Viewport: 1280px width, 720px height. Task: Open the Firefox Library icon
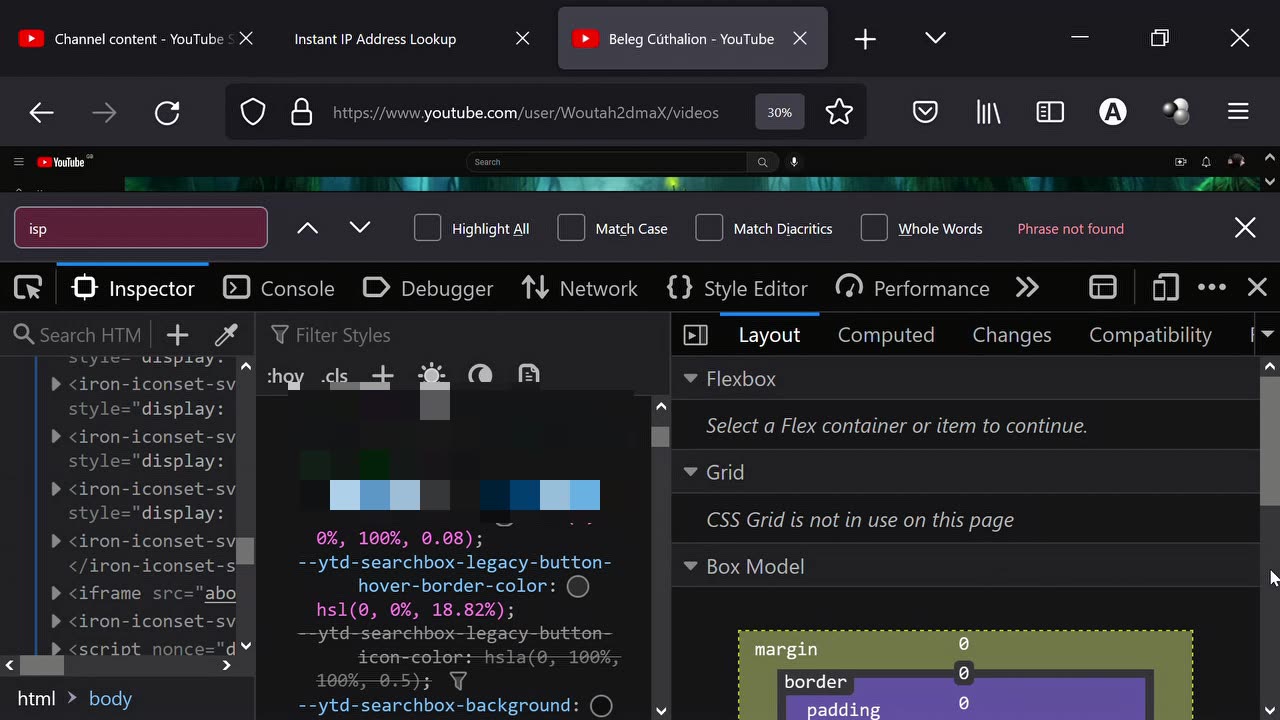[x=988, y=112]
